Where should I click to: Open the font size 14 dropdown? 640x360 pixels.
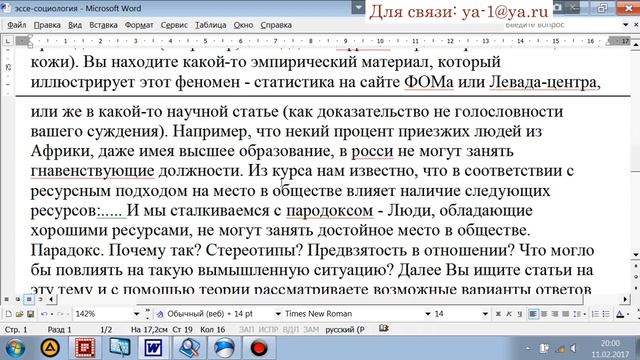[x=485, y=314]
